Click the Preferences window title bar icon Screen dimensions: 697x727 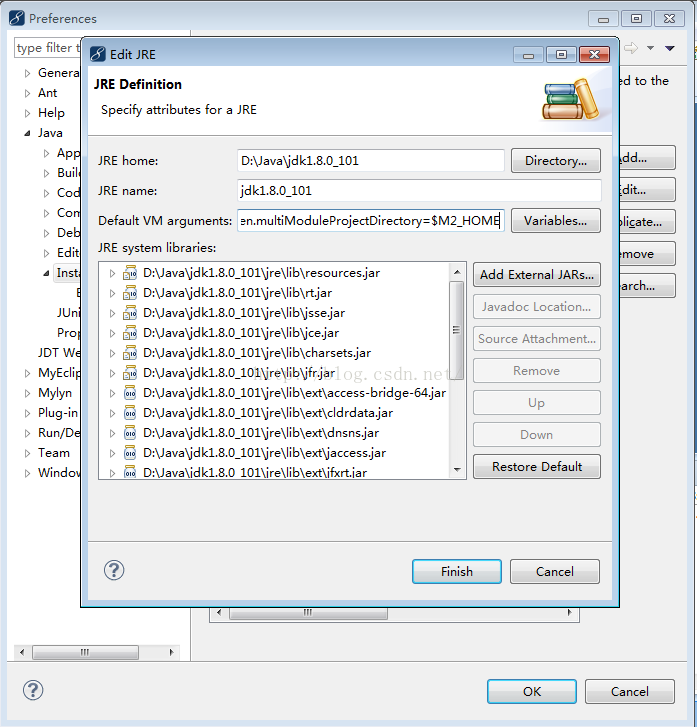[17, 18]
